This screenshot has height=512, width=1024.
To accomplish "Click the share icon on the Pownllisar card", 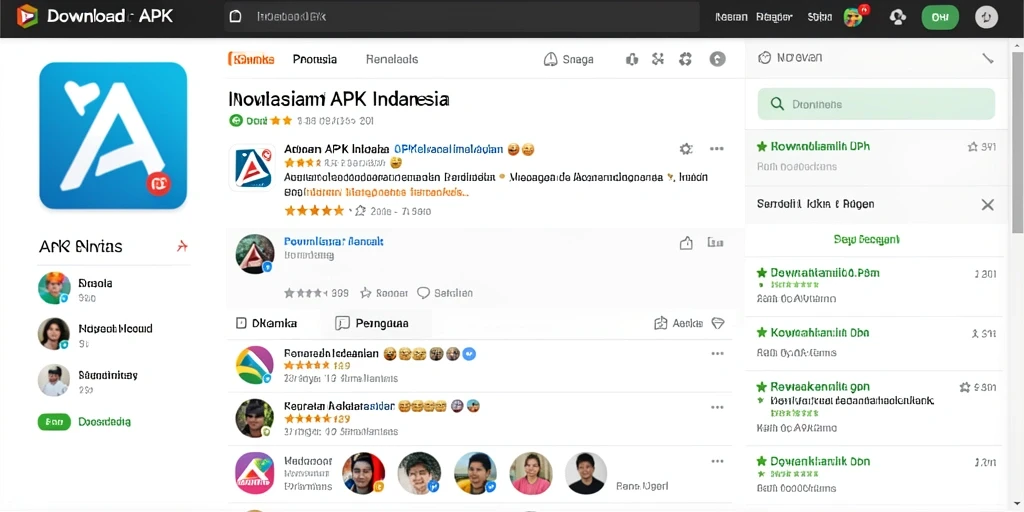I will 686,243.
